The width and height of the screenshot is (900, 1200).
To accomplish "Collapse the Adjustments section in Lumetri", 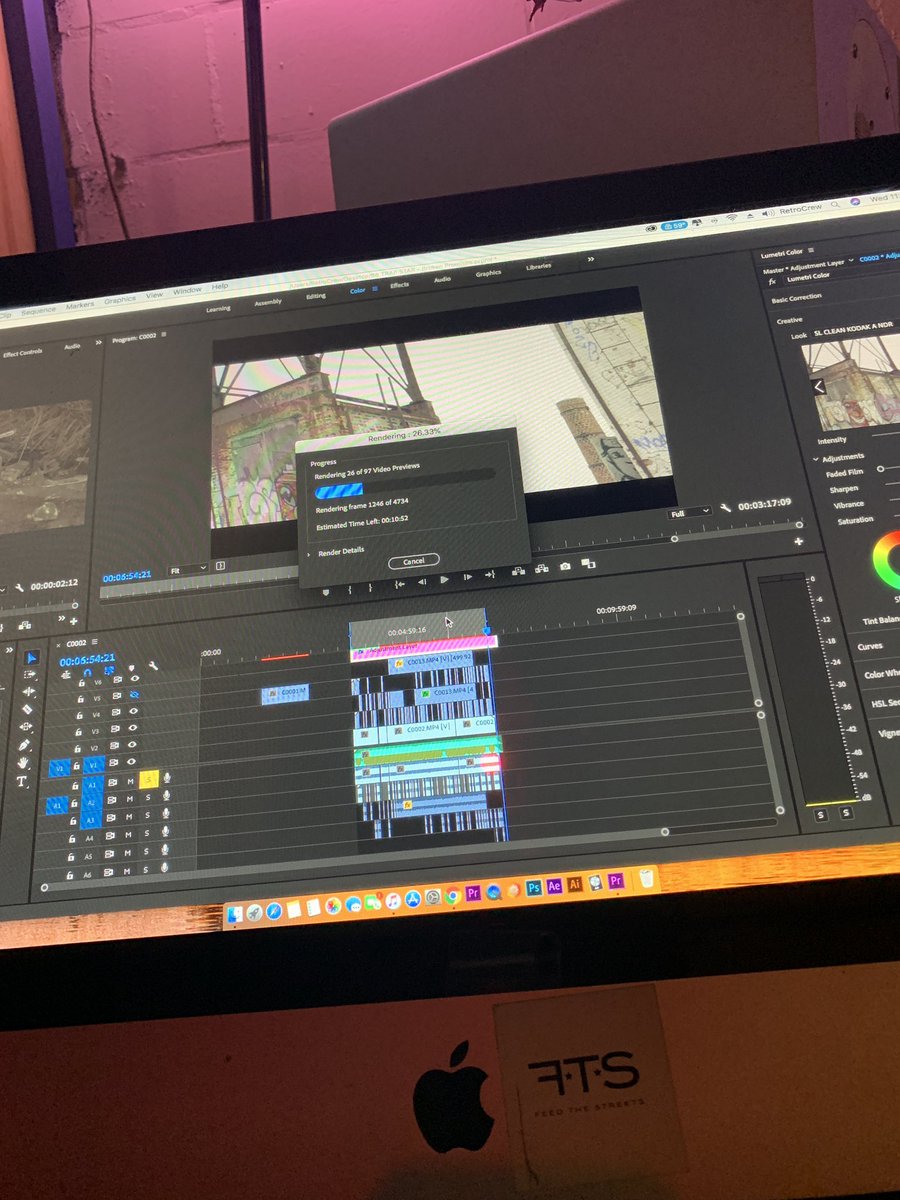I will [815, 459].
